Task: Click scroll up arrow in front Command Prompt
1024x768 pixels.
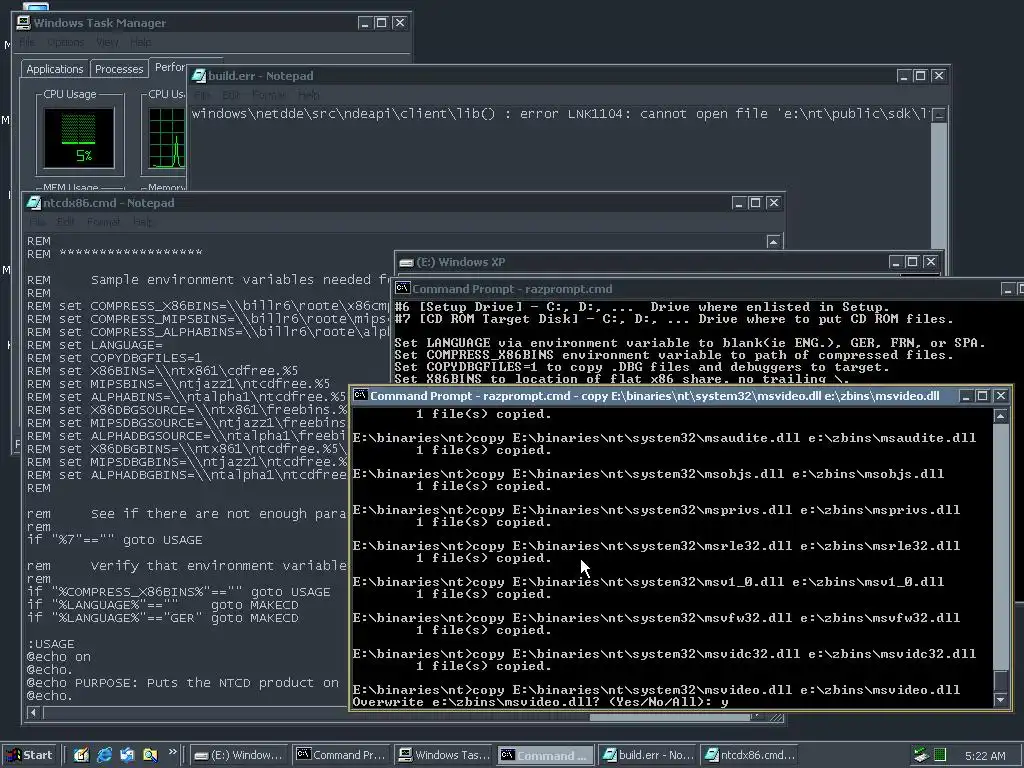Action: click(1000, 416)
